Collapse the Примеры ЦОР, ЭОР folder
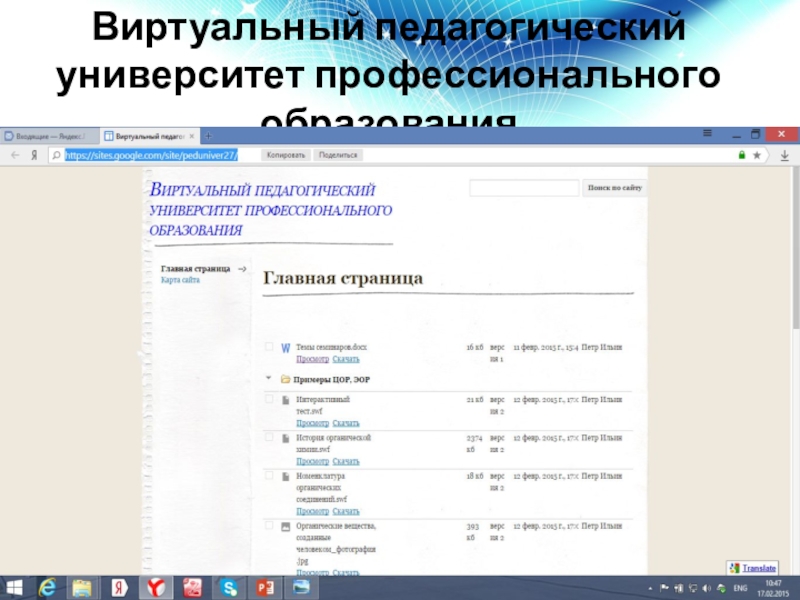This screenshot has height=600, width=800. click(268, 378)
